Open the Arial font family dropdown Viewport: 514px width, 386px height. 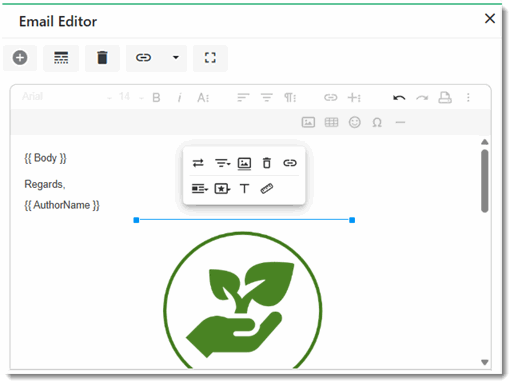(67, 97)
